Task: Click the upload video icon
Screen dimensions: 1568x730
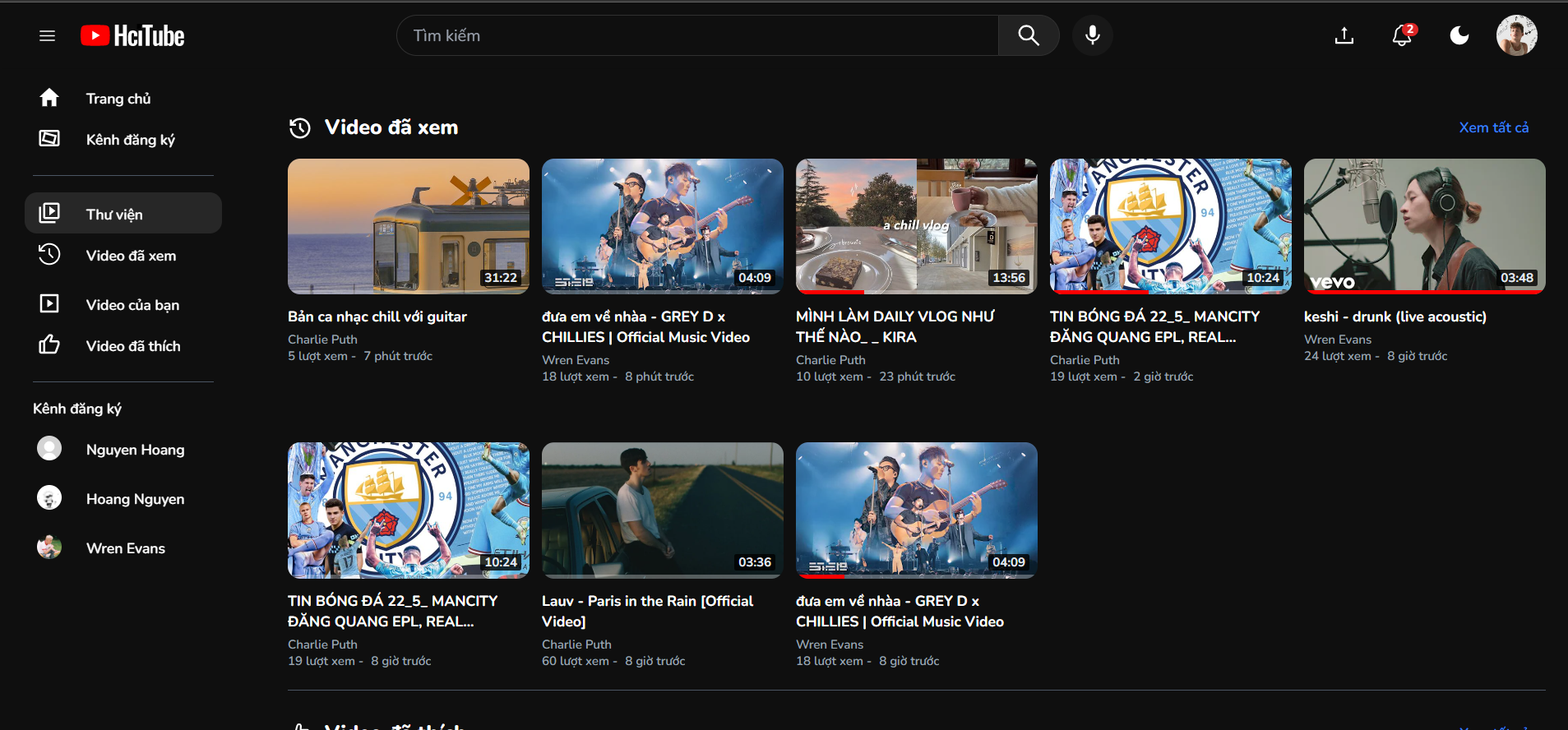Action: coord(1344,35)
